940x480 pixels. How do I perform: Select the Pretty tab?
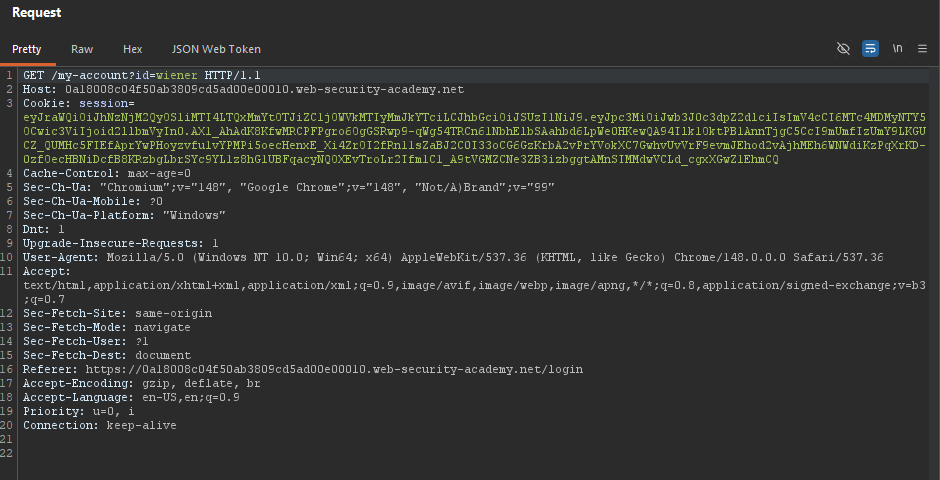27,49
